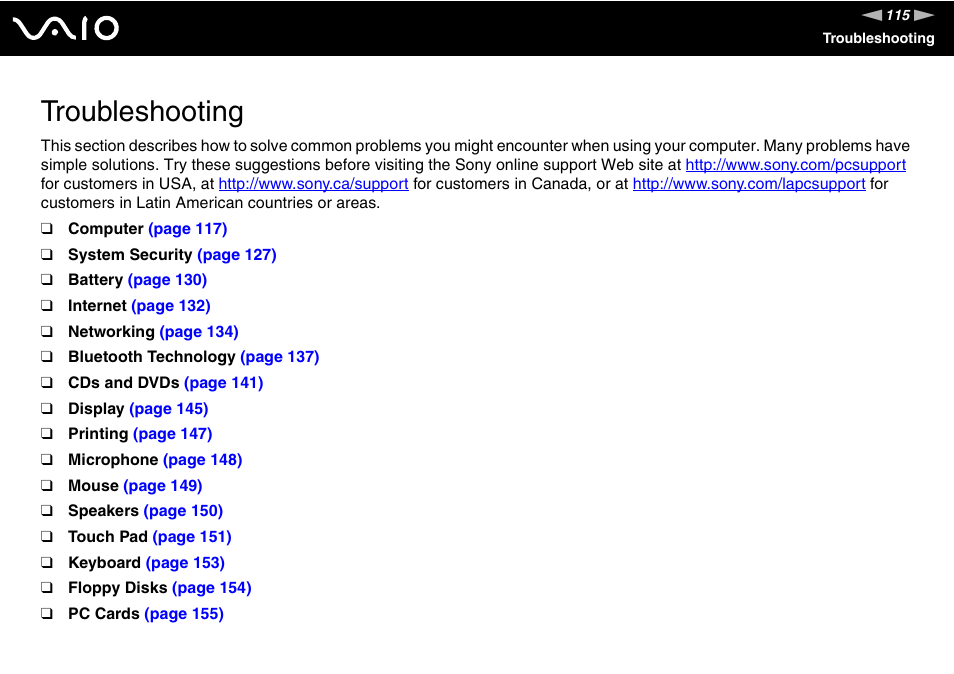Open the sony.com/lapcsupport link
Viewport: 954px width, 674px height.
749,184
